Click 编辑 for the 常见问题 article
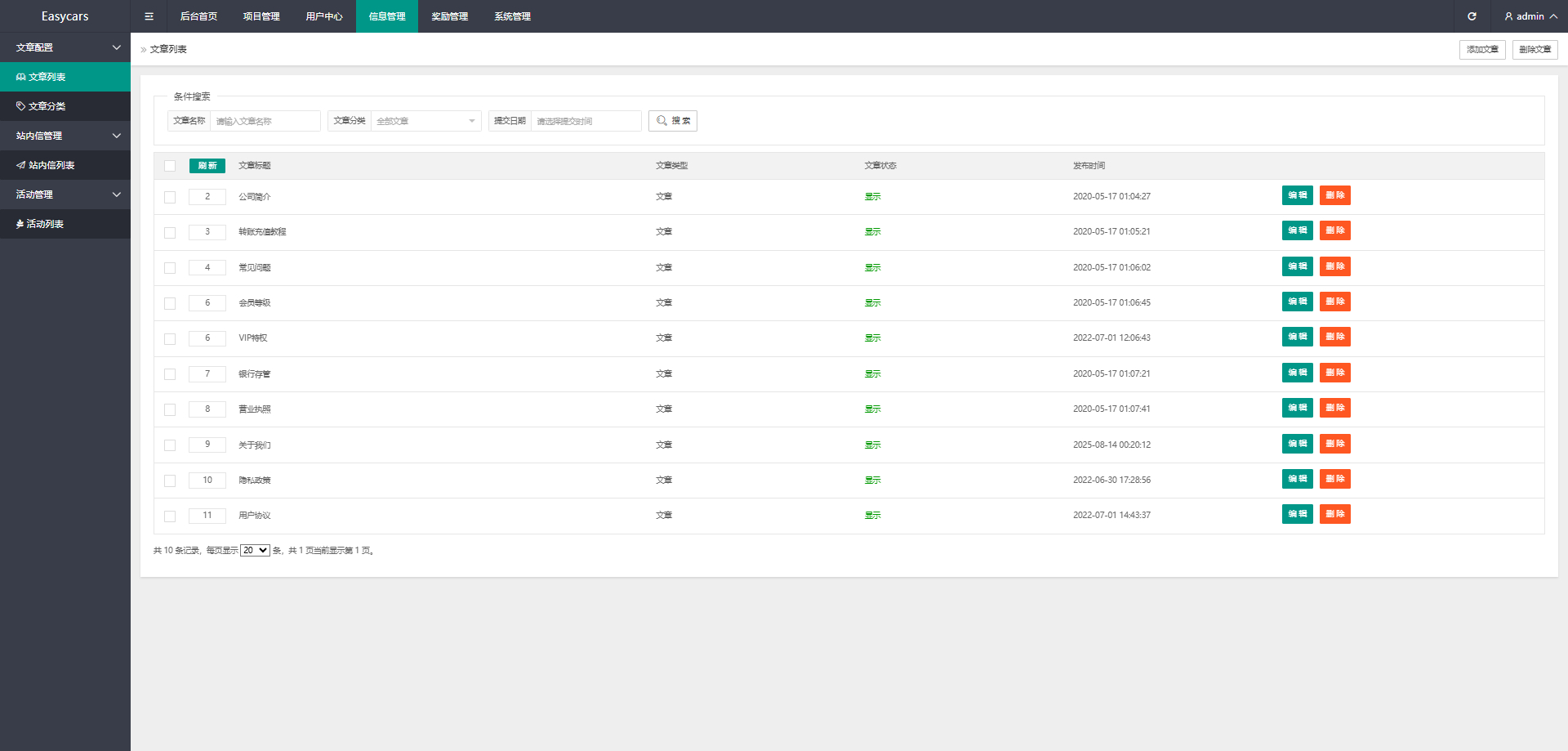Screen dimensions: 1568x751 1297,266
